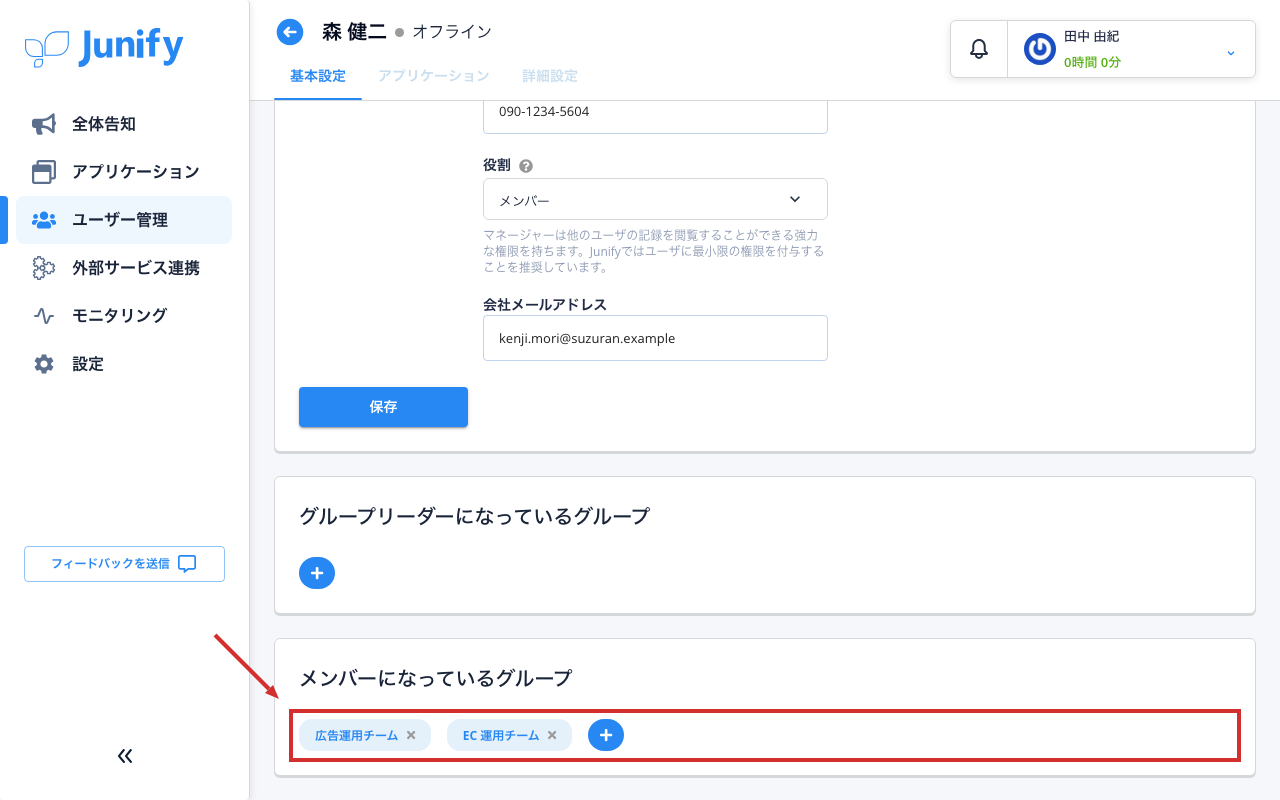1280x800 pixels.
Task: Open 全体告知 megaphone icon
Action: tap(44, 124)
